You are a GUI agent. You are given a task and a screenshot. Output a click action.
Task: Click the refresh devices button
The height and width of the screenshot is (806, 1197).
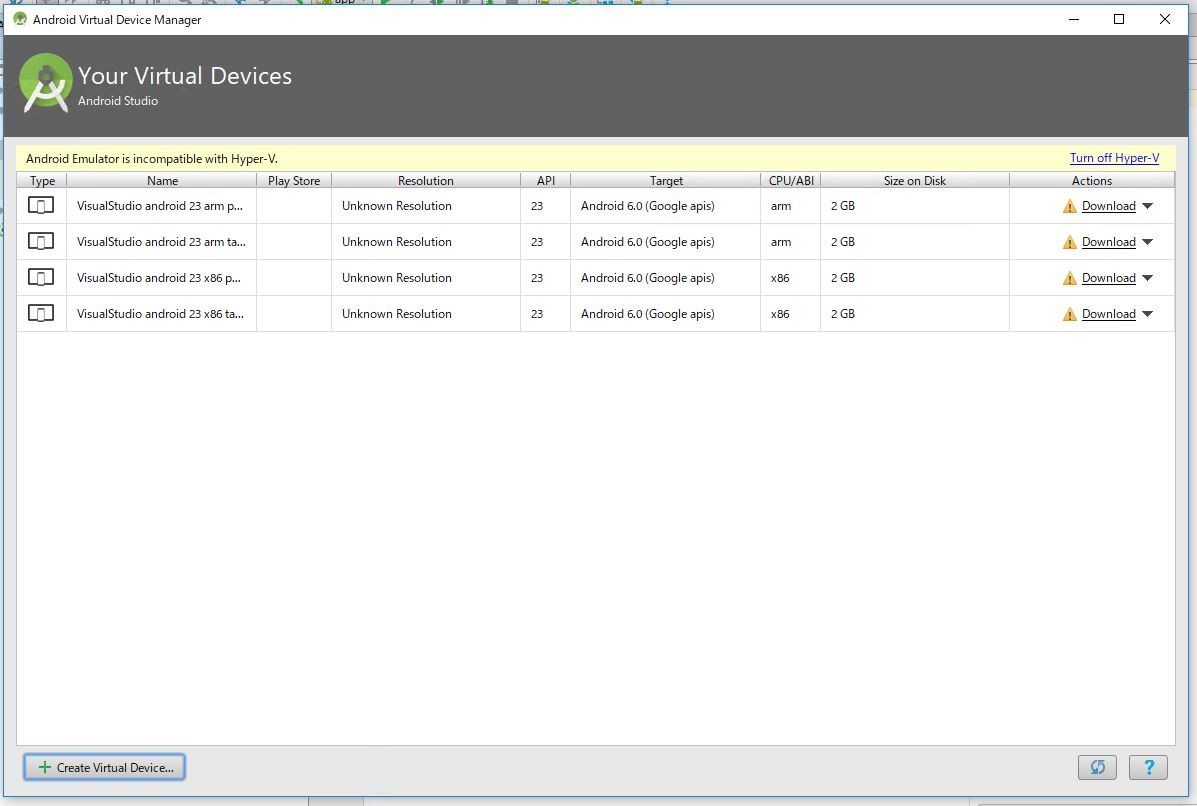[x=1097, y=767]
